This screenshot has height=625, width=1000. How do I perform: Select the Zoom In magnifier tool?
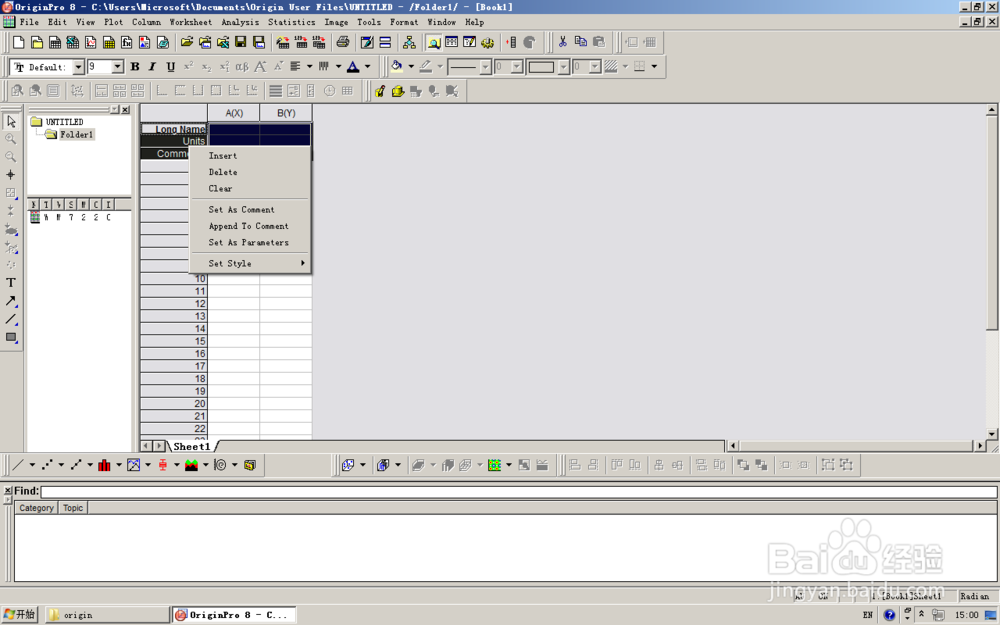coord(11,139)
